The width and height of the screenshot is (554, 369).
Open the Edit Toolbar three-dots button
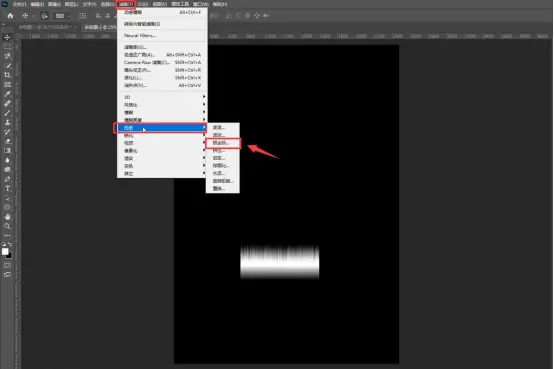click(x=7, y=235)
